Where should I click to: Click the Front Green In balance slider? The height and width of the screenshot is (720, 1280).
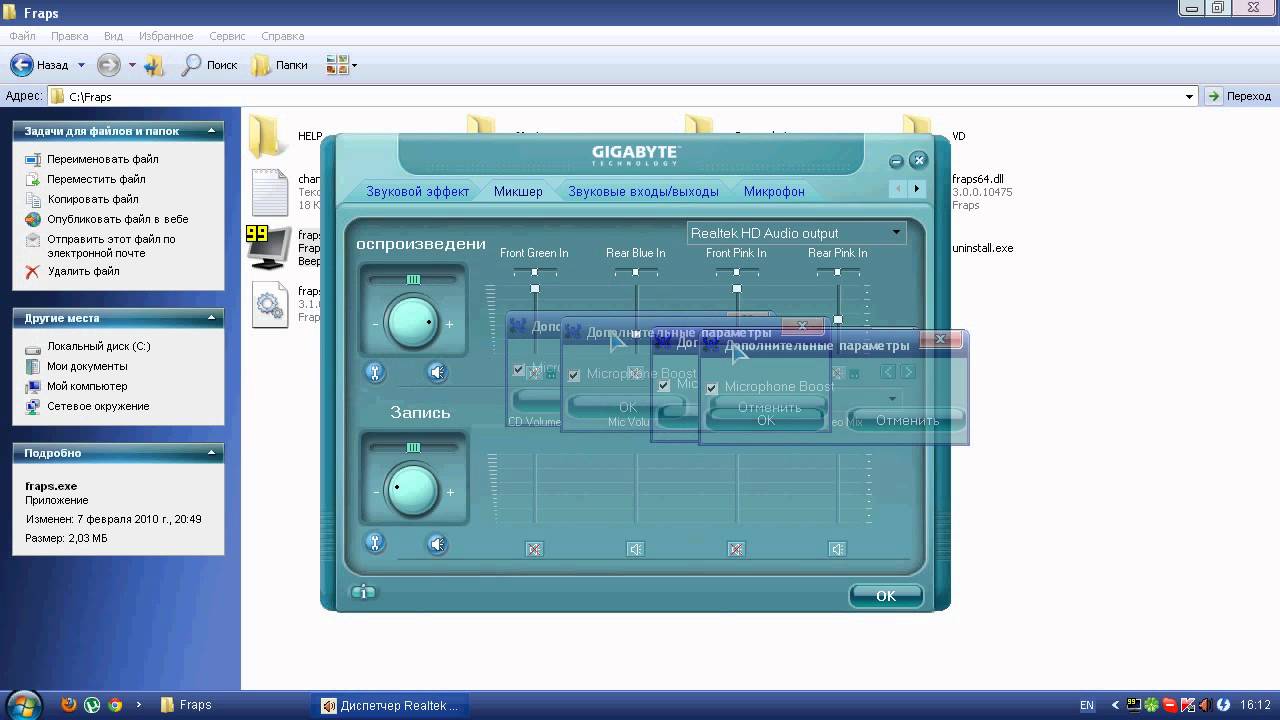pos(535,272)
